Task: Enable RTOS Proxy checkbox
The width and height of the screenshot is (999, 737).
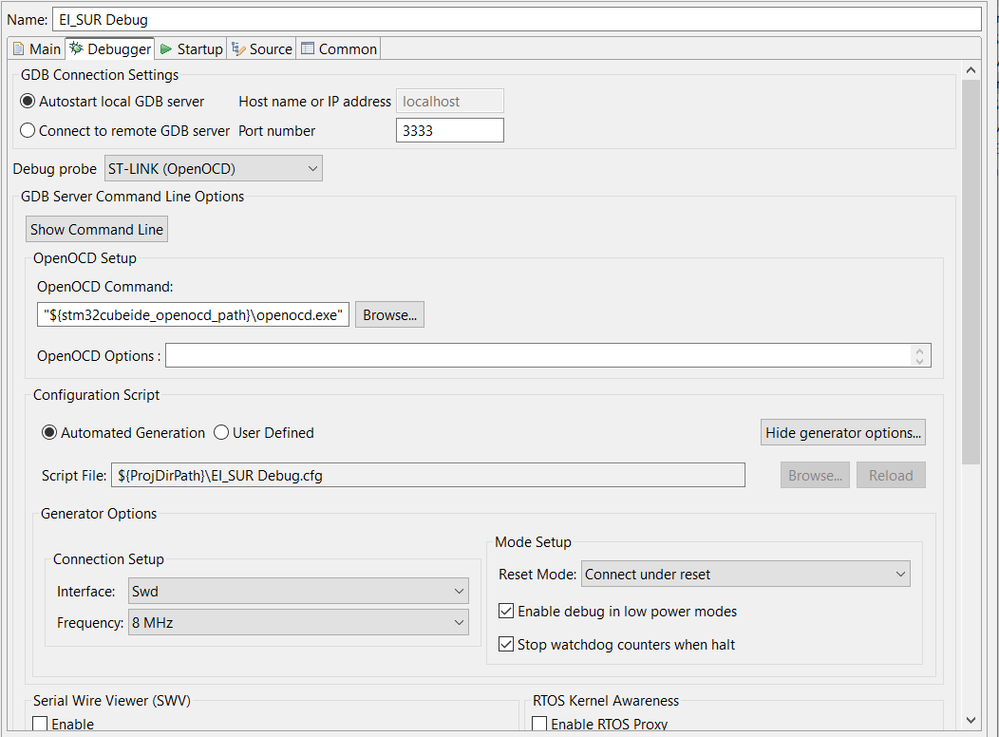Action: click(x=540, y=724)
